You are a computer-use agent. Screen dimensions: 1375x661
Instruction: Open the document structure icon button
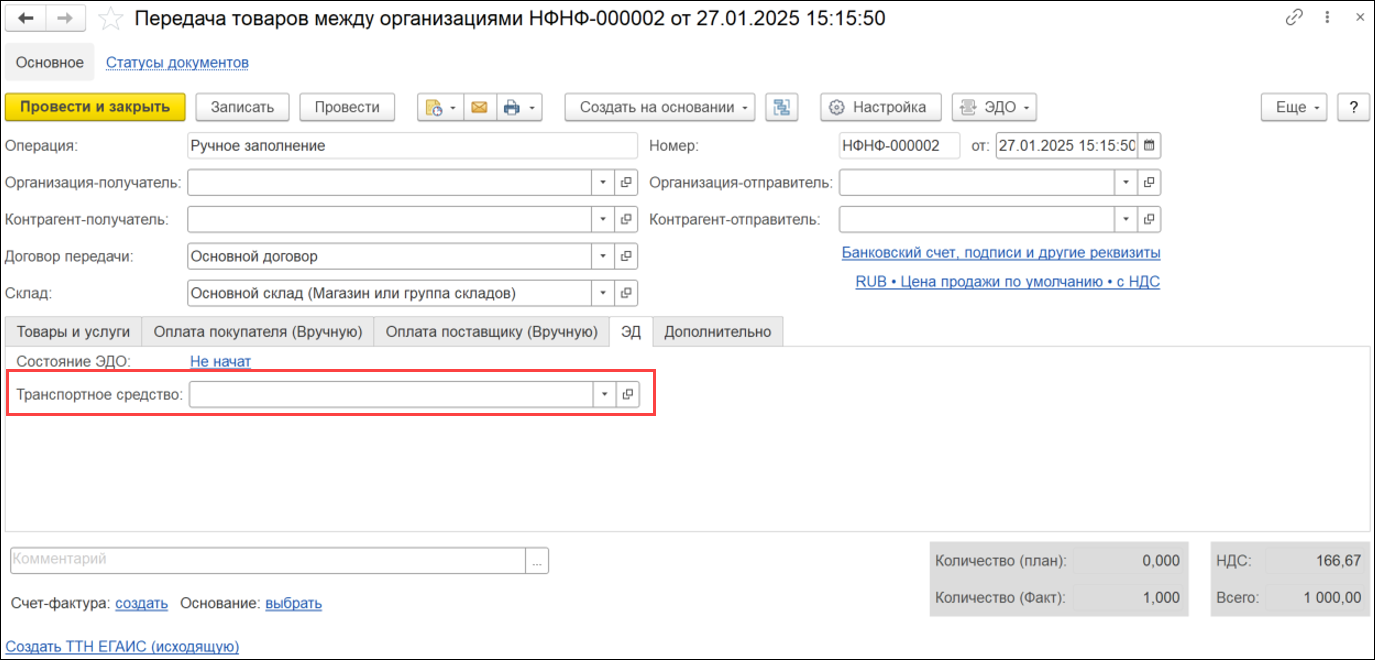[x=780, y=107]
